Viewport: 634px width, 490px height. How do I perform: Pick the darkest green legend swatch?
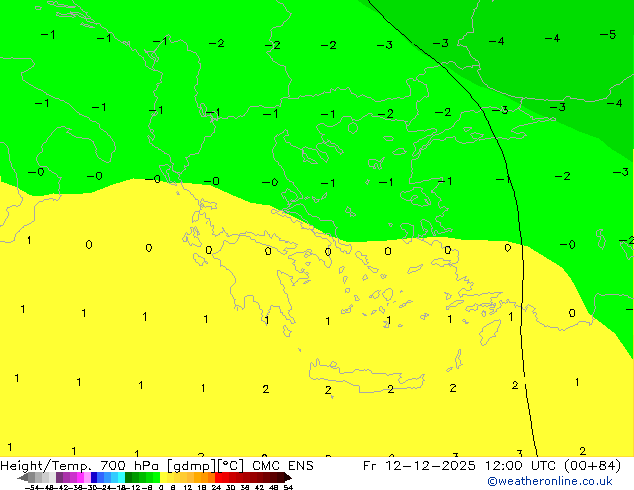click(x=129, y=478)
